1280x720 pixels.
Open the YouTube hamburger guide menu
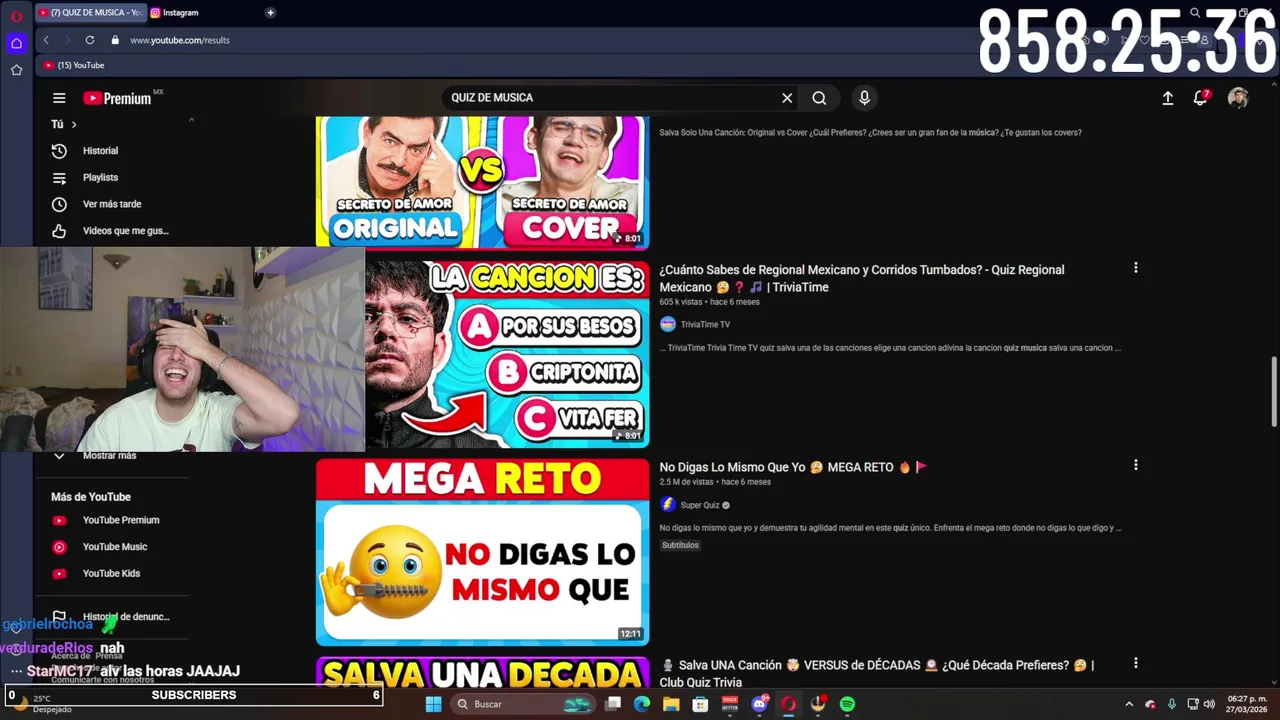coord(59,98)
